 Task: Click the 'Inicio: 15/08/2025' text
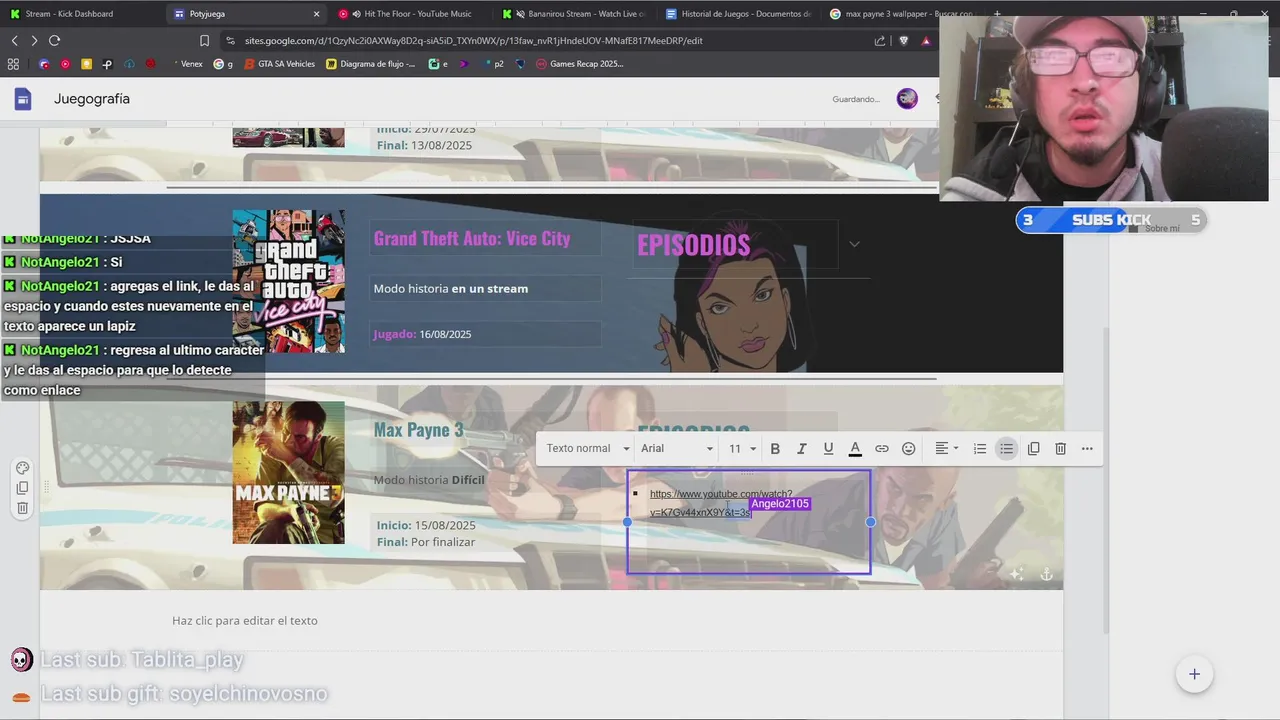point(426,526)
